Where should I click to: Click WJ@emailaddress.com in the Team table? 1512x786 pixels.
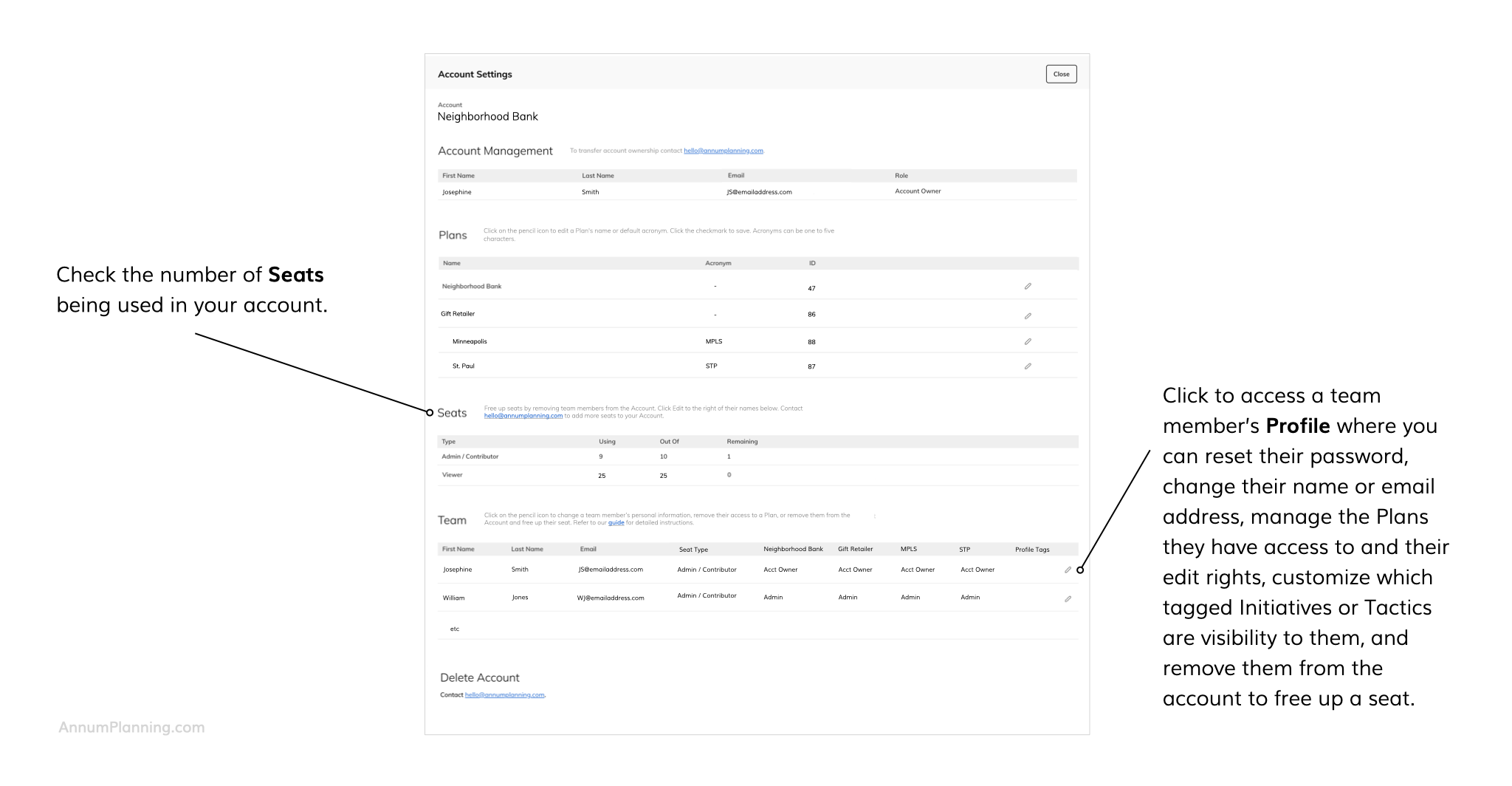(x=611, y=598)
